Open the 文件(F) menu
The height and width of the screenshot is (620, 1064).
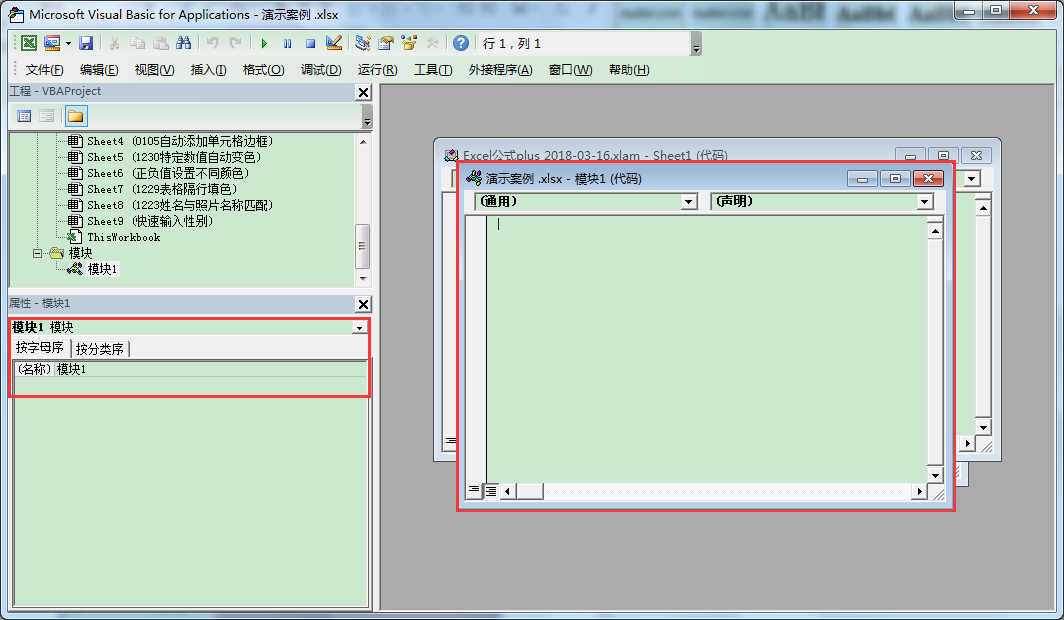44,70
